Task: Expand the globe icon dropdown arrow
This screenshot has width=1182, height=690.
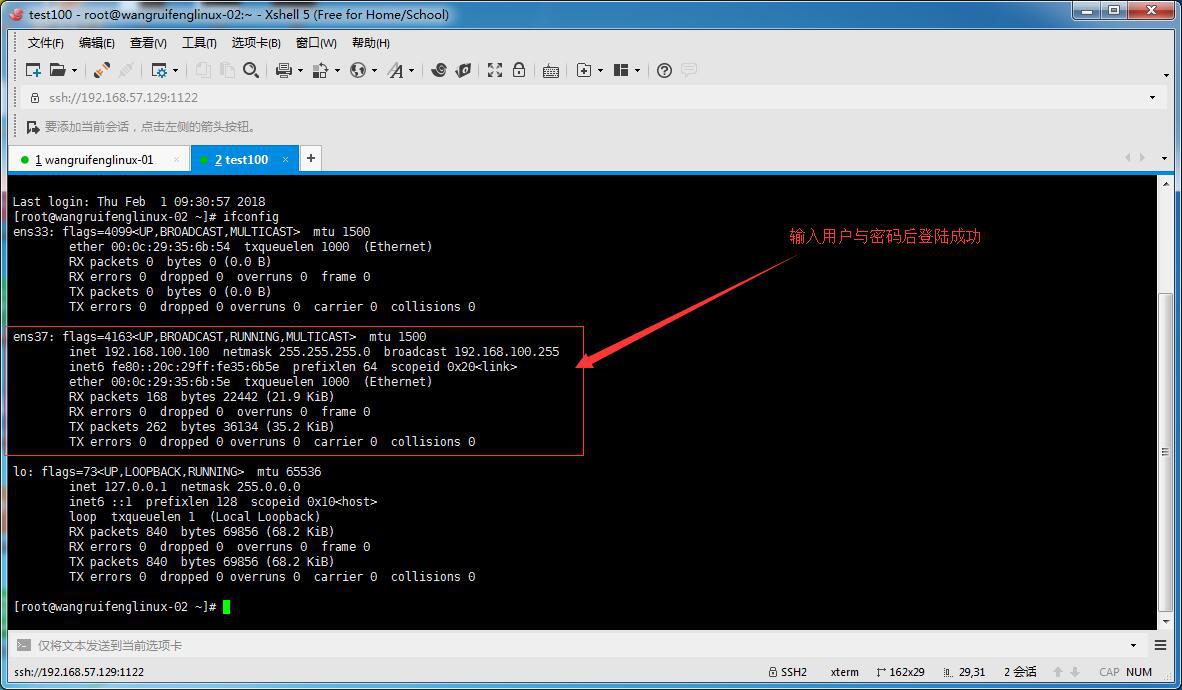Action: [x=374, y=70]
